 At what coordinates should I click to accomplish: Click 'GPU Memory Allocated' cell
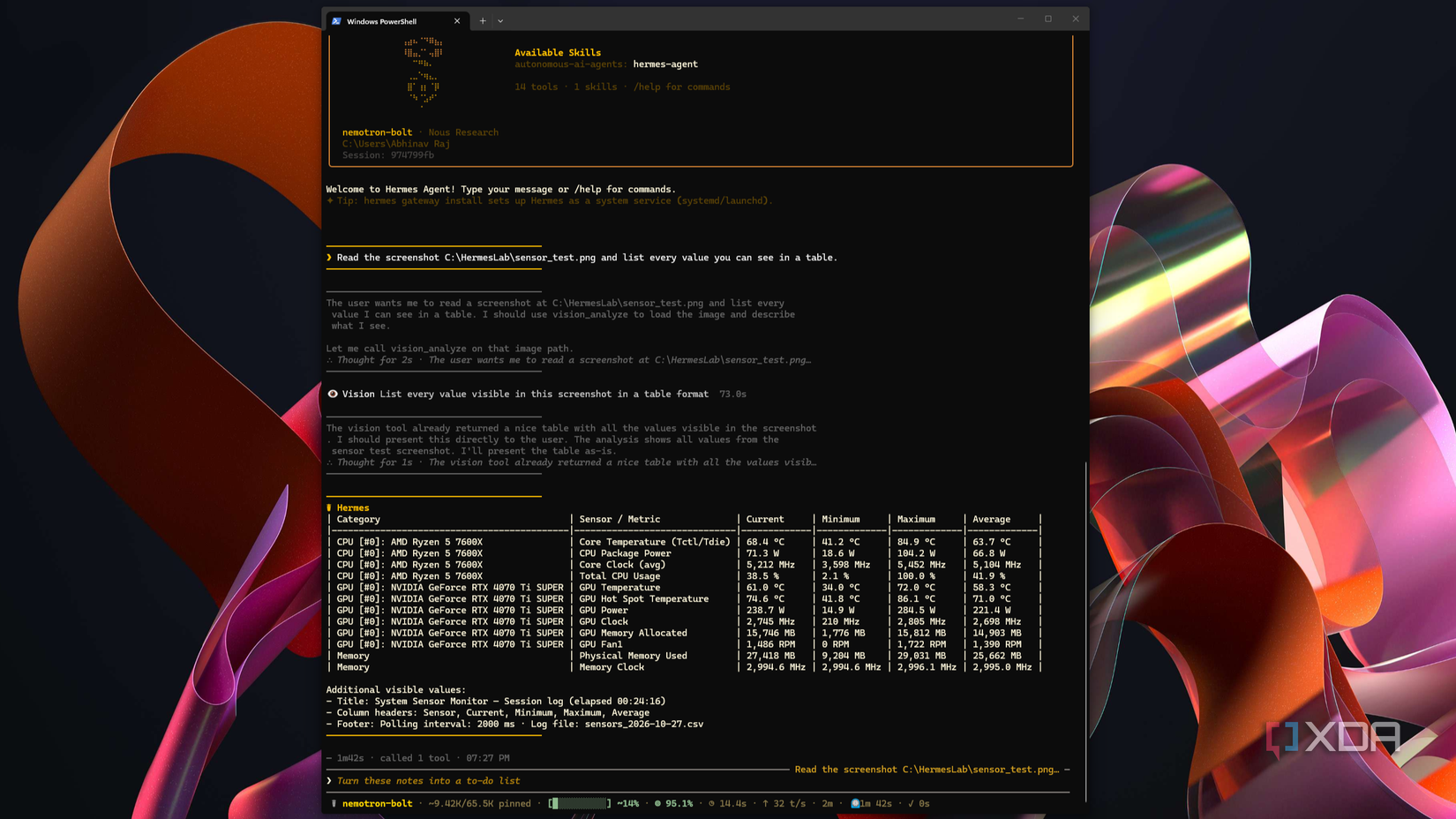pyautogui.click(x=633, y=634)
